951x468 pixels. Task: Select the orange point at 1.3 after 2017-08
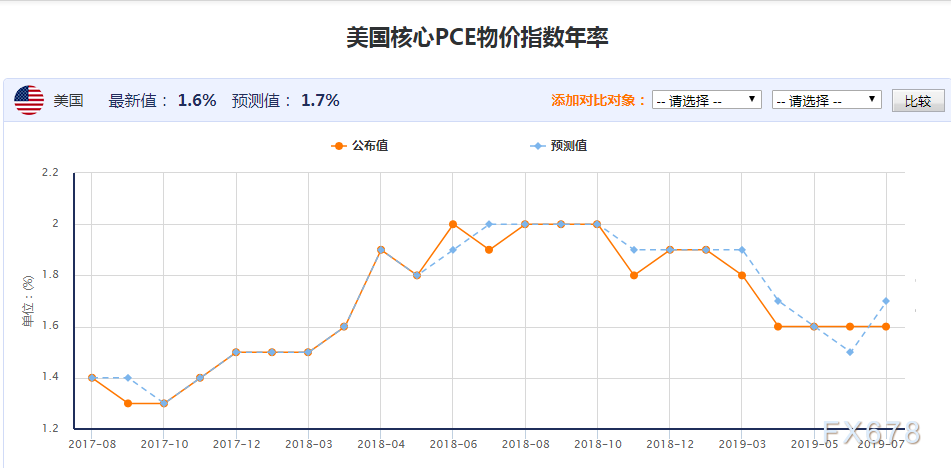pyautogui.click(x=127, y=403)
